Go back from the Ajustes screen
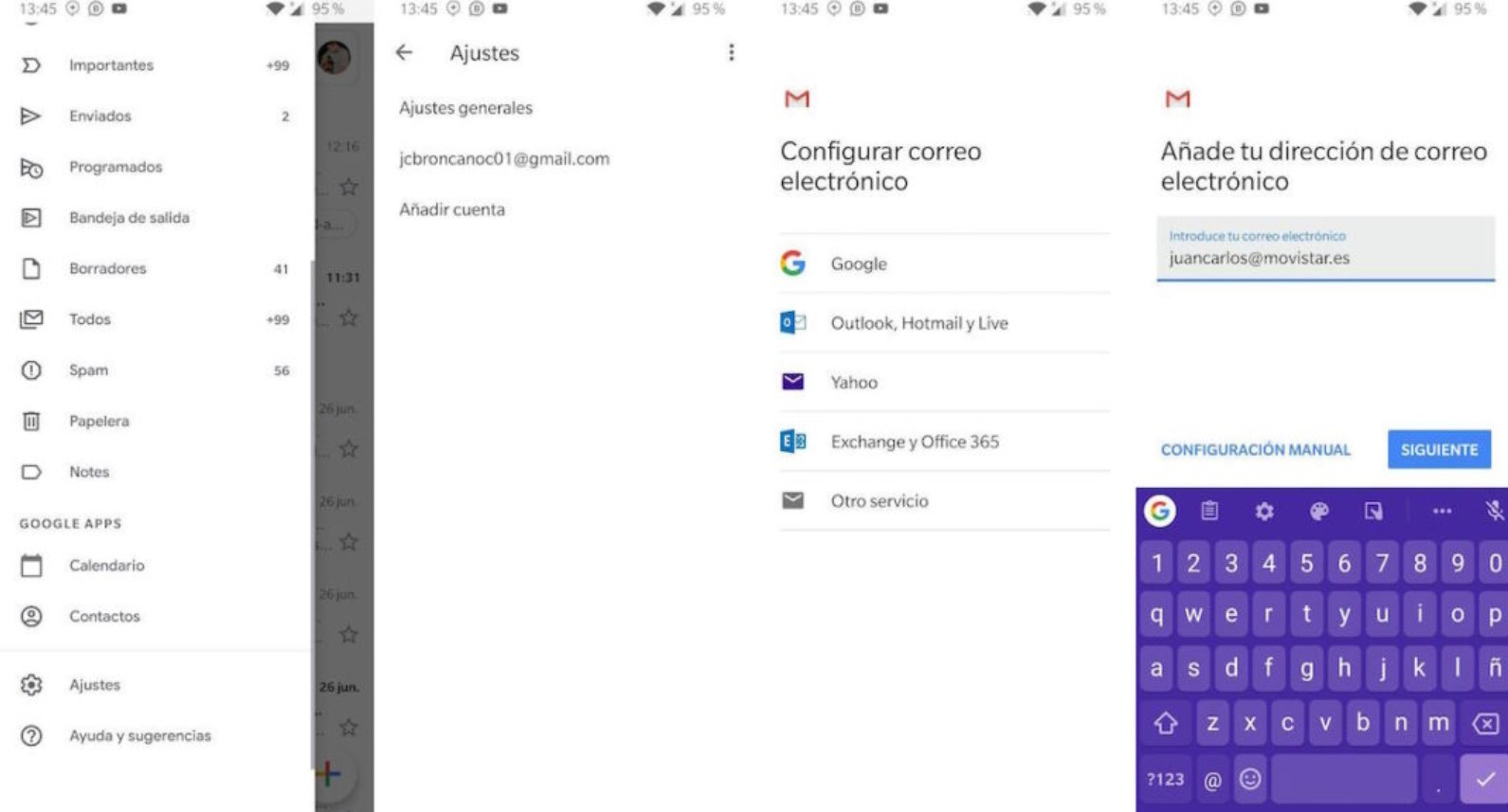Image resolution: width=1508 pixels, height=812 pixels. coord(405,53)
